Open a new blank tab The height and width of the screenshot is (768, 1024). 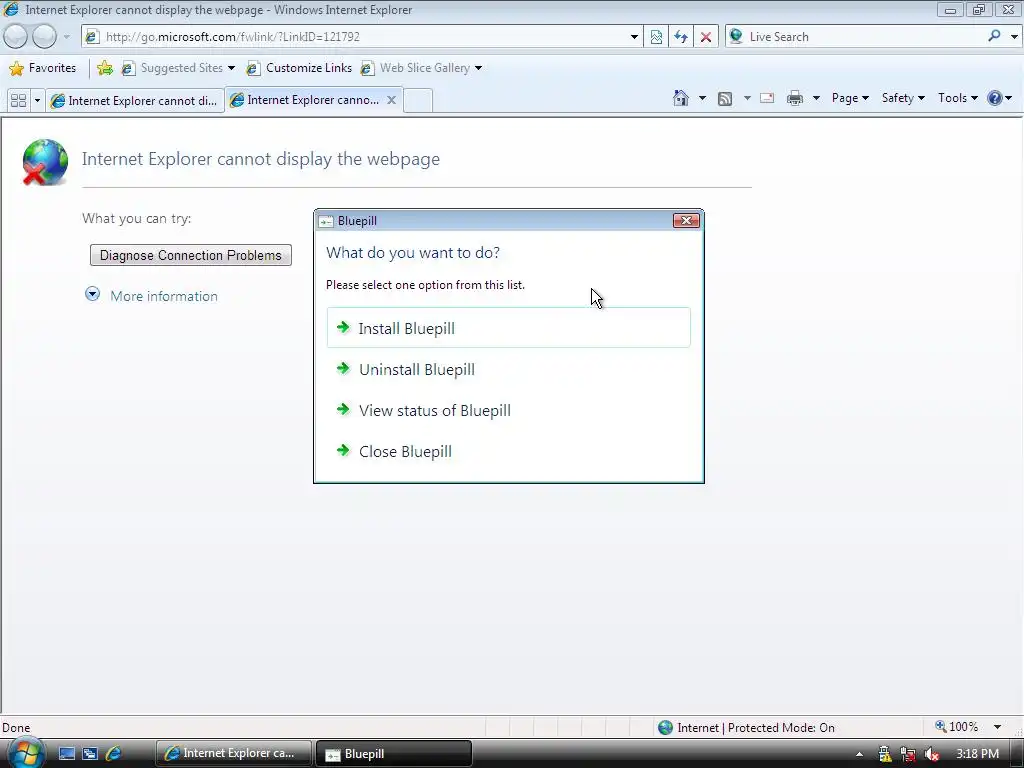(x=418, y=101)
